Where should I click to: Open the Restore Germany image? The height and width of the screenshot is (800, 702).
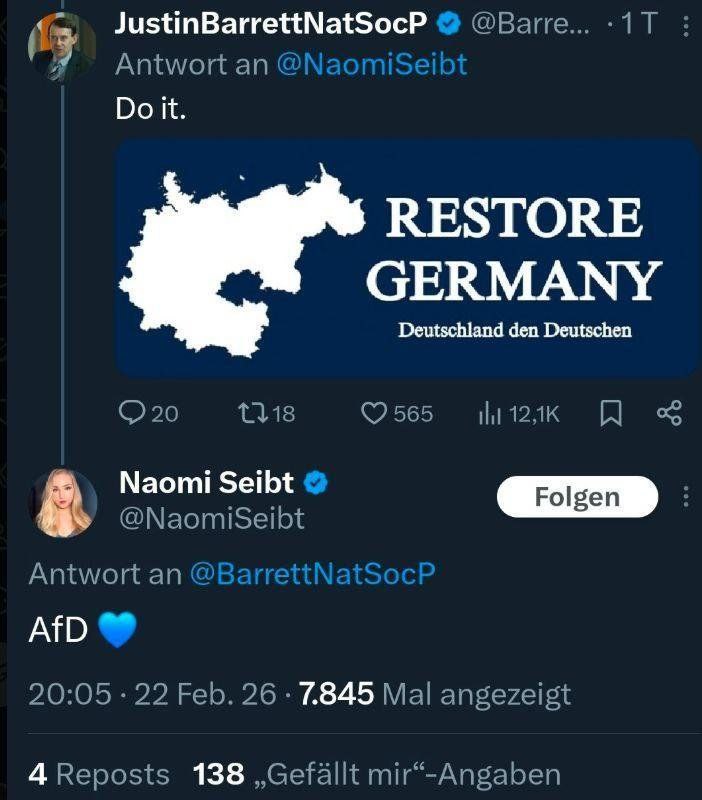407,258
